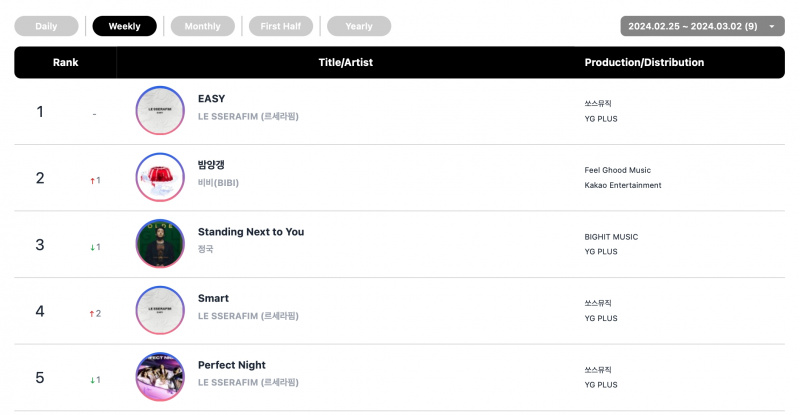Click the red up arrow beside rank 4

pyautogui.click(x=92, y=314)
